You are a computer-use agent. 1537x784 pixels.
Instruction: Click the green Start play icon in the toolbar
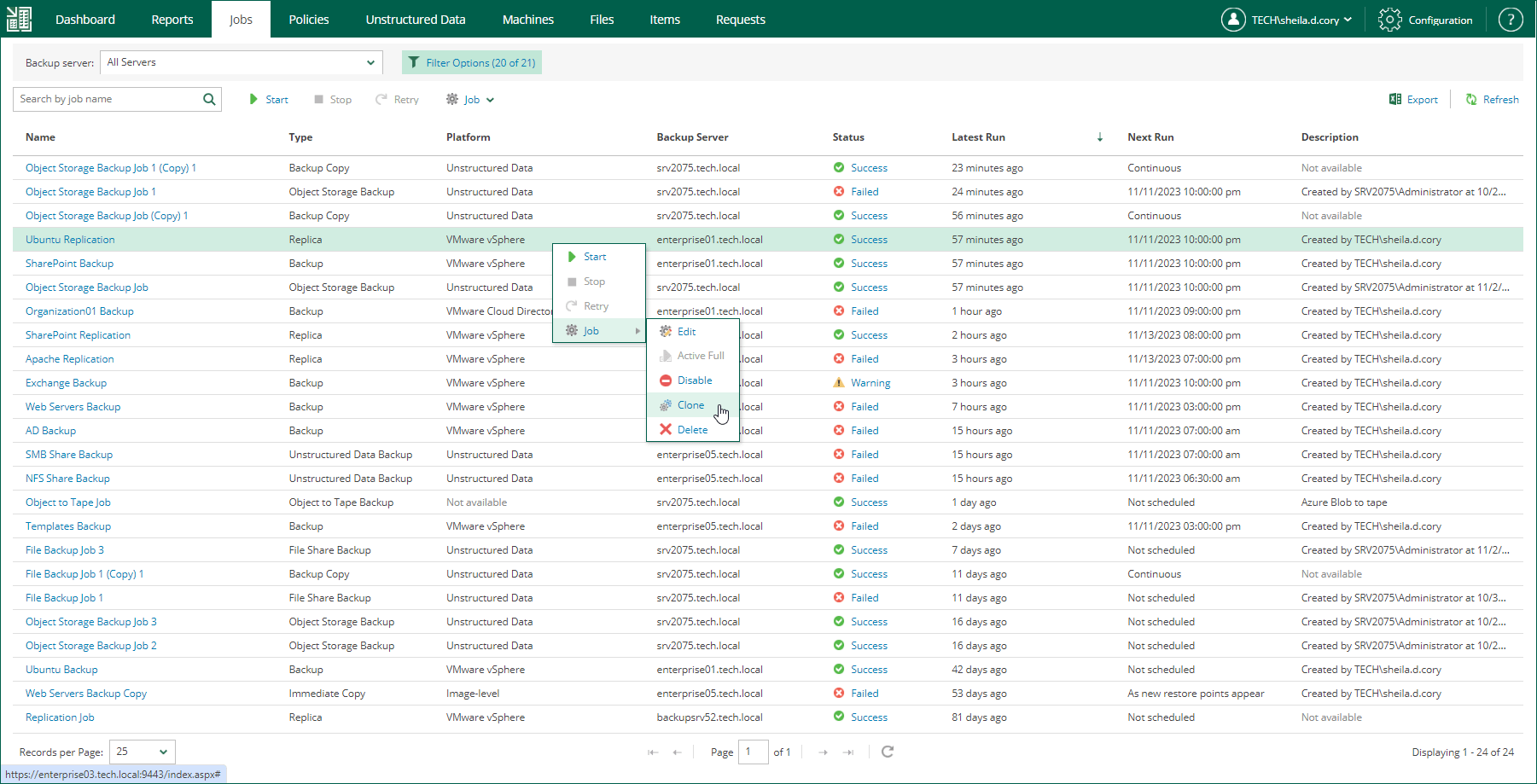252,99
